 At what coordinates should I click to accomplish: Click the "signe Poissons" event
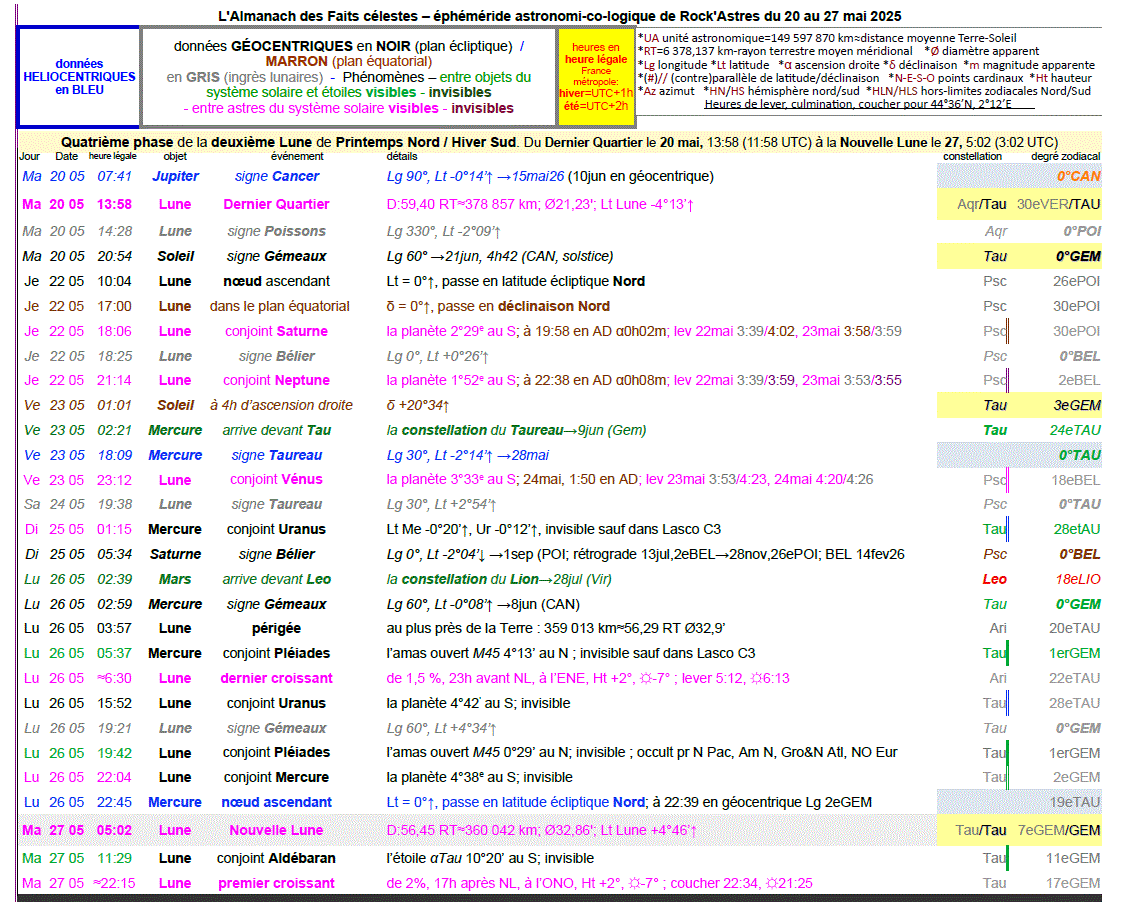pyautogui.click(x=276, y=231)
